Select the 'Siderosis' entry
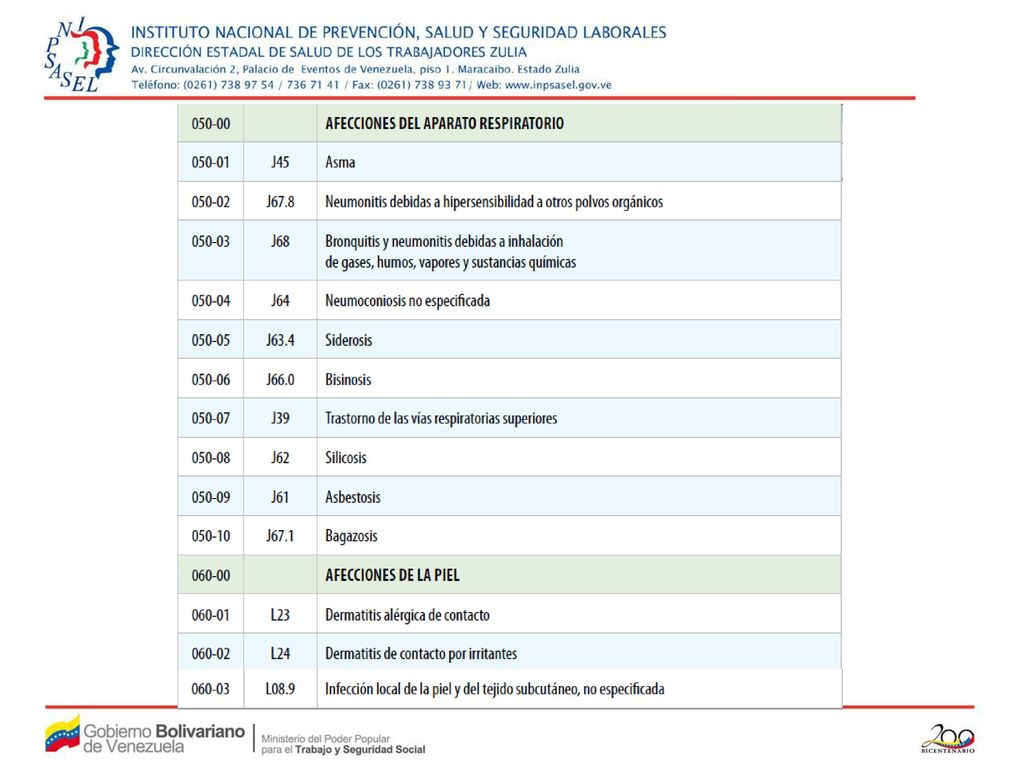 [x=349, y=340]
